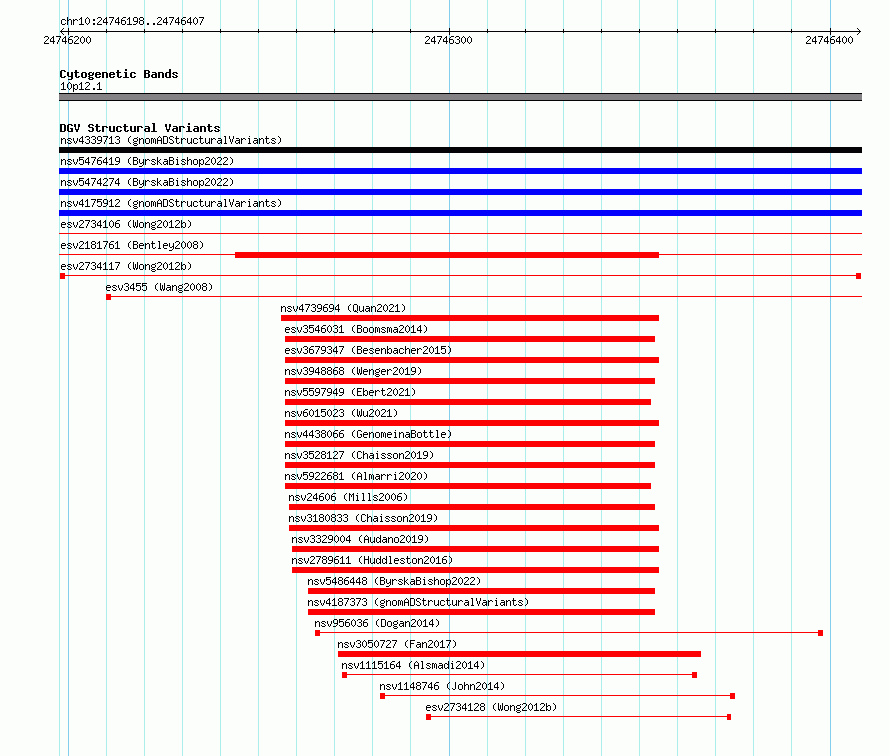Open nsv6015023 Wu2021 variant label
Viewport: 890px width, 756px height.
point(341,413)
